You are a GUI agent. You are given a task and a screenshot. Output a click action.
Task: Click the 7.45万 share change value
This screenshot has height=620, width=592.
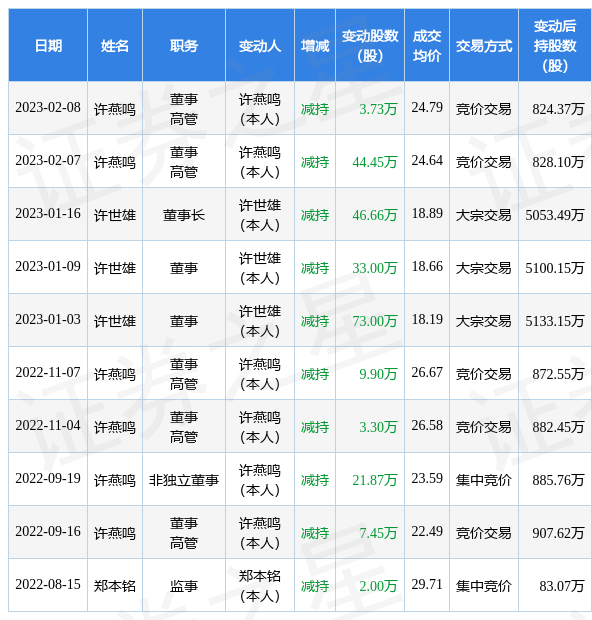coord(378,533)
